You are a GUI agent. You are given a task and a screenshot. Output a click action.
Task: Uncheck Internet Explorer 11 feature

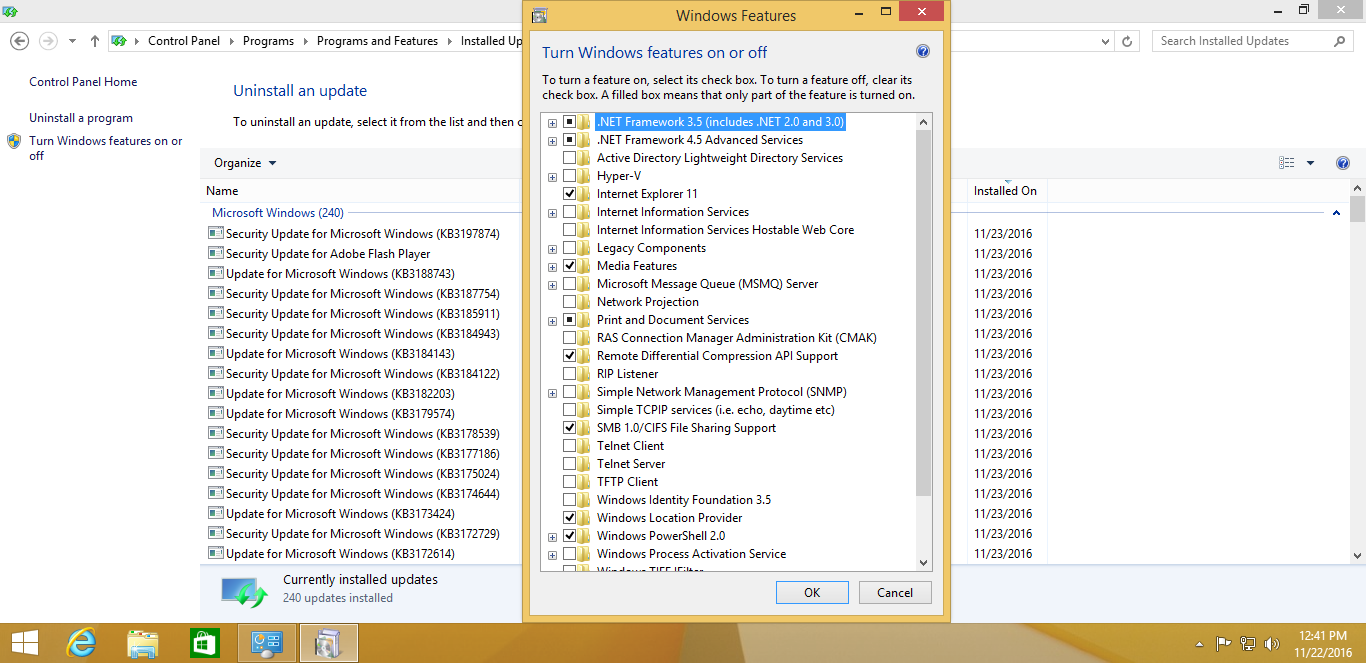click(569, 194)
